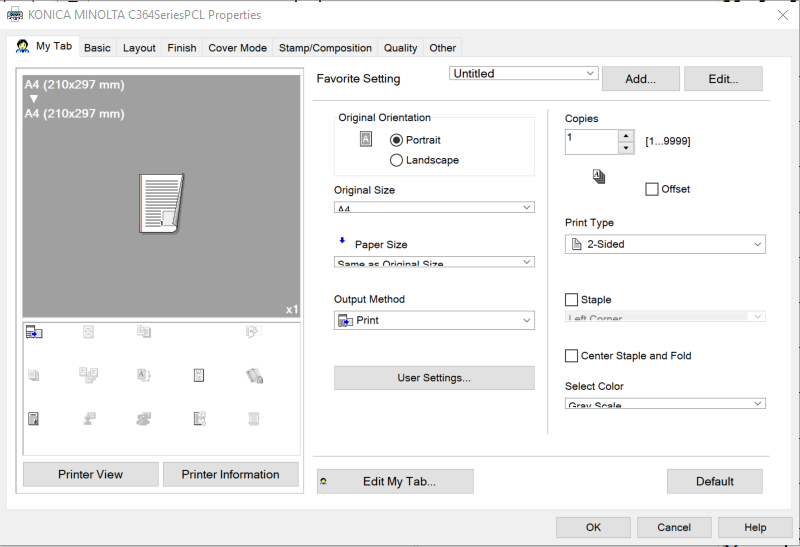The width and height of the screenshot is (800, 547).
Task: Click into the Copies number field
Action: (591, 142)
